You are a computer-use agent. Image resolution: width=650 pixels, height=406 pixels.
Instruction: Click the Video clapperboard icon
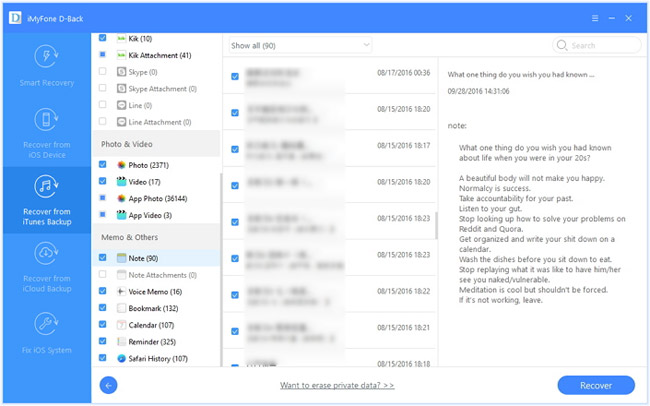point(121,181)
